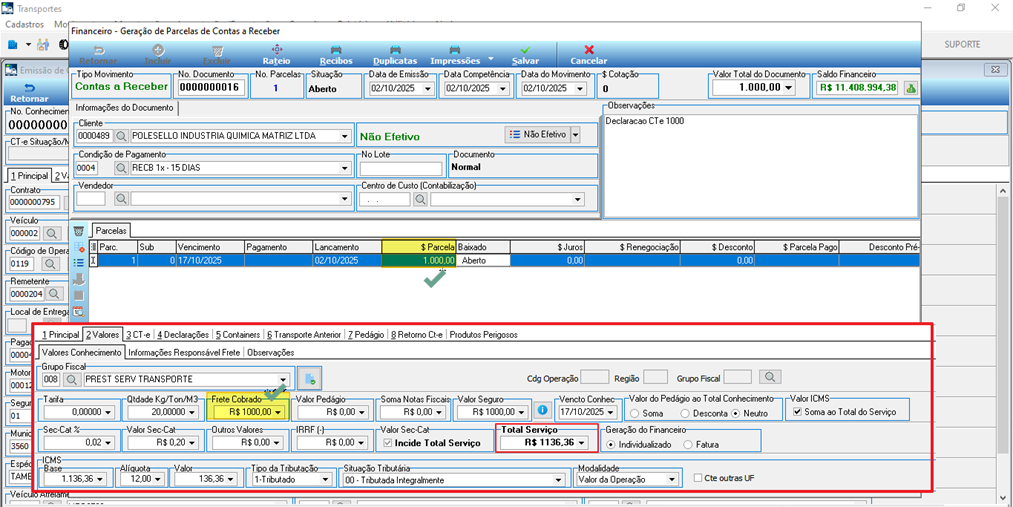Click the Duplicatas printer icon
The width and height of the screenshot is (1013, 507).
point(395,50)
